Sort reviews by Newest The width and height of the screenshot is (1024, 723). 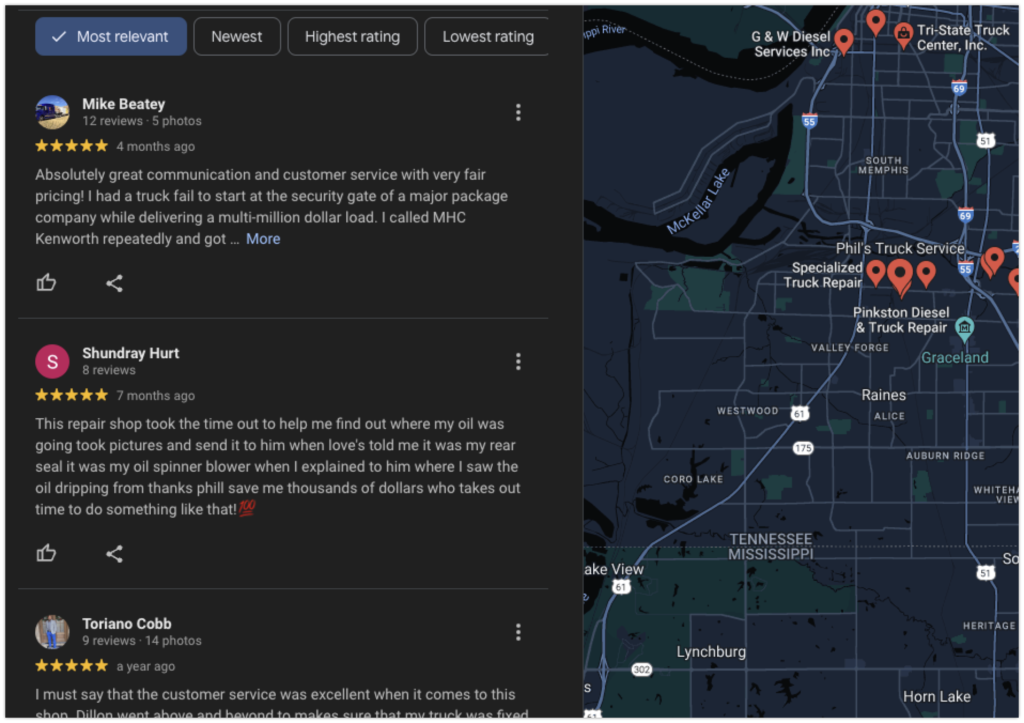coord(237,37)
